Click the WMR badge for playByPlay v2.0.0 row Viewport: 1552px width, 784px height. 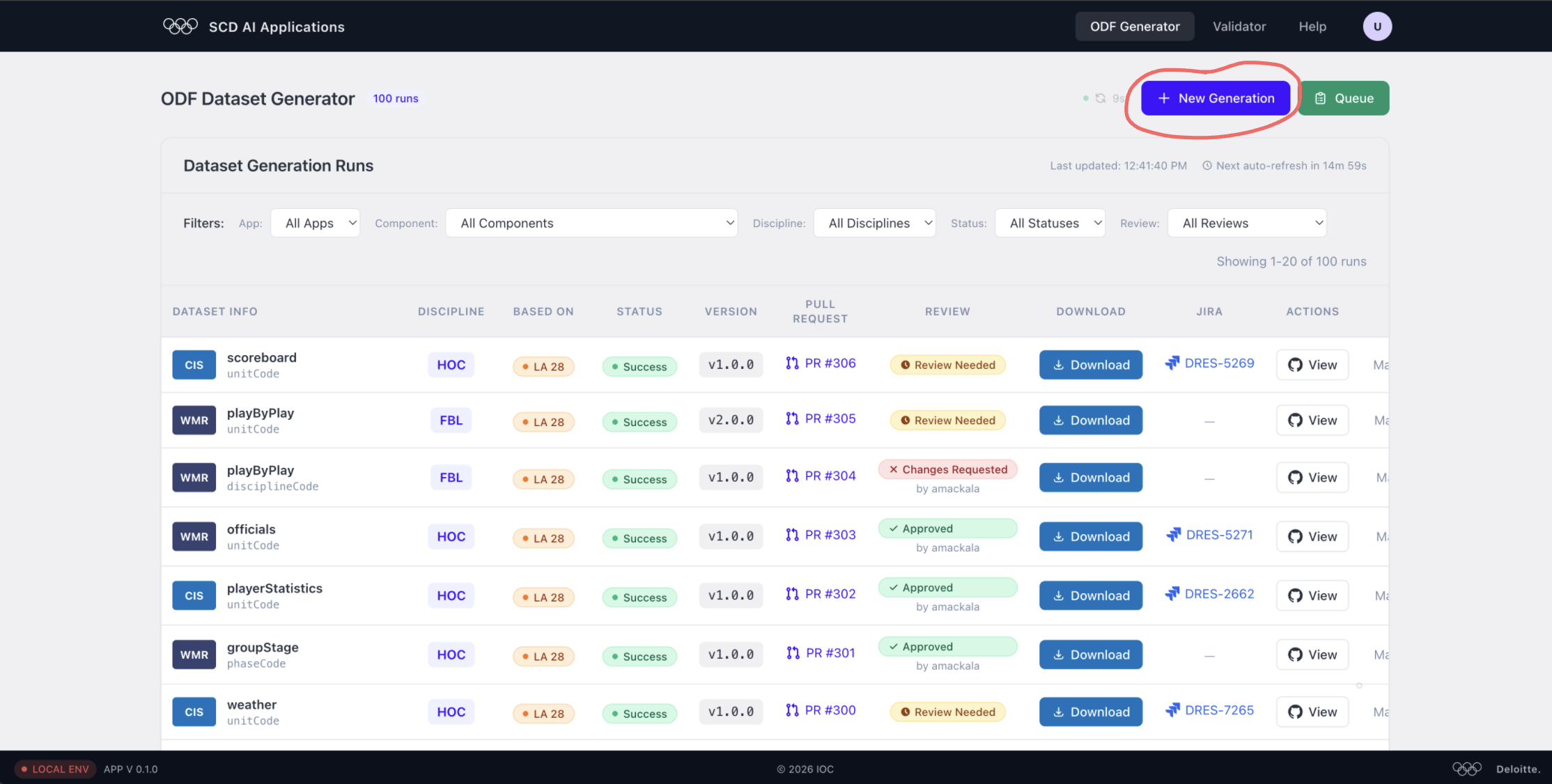[194, 421]
